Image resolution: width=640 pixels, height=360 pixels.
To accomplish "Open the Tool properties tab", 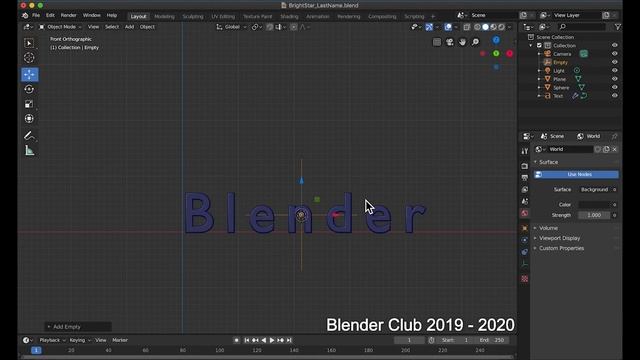I will tap(524, 151).
